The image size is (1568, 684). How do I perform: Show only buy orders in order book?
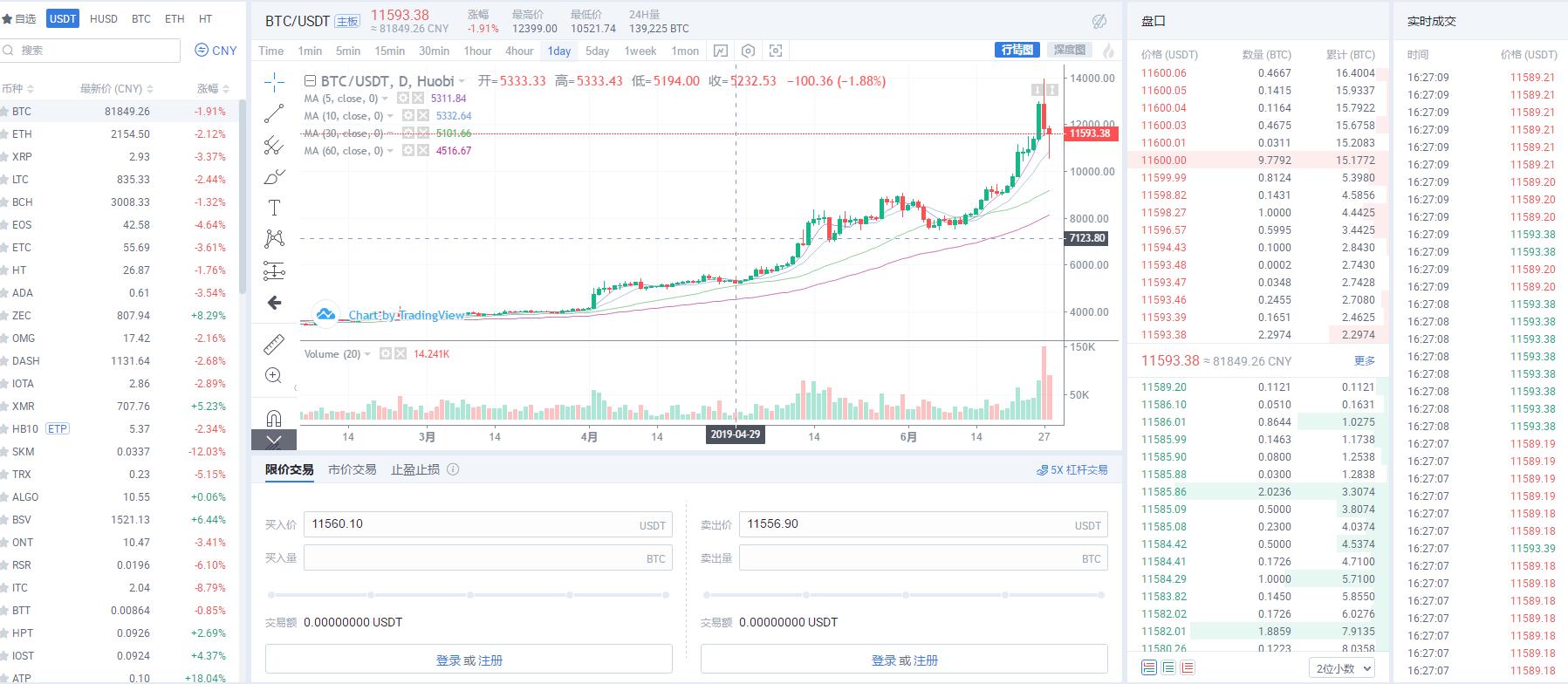click(x=1168, y=667)
